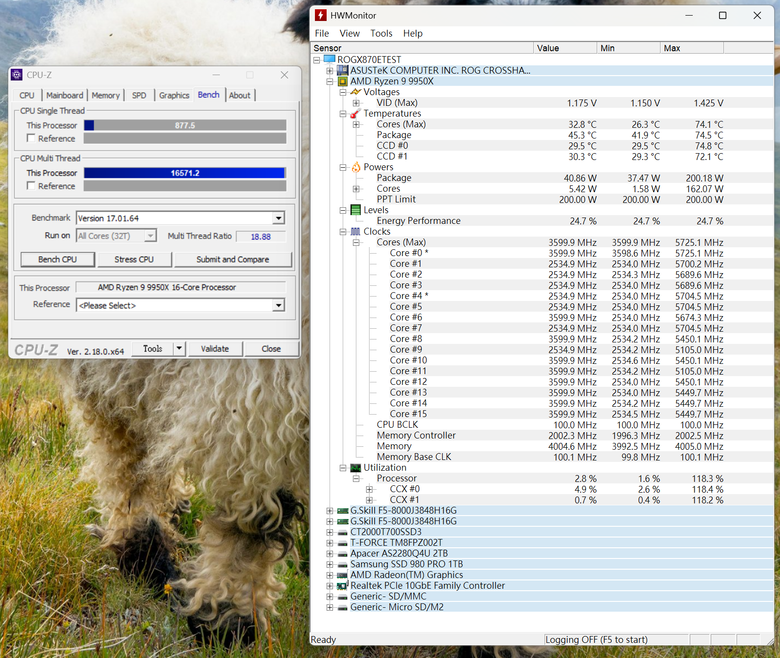Click the CT2000T700SSD3 drive icon
Viewport: 780px width, 658px height.
342,532
